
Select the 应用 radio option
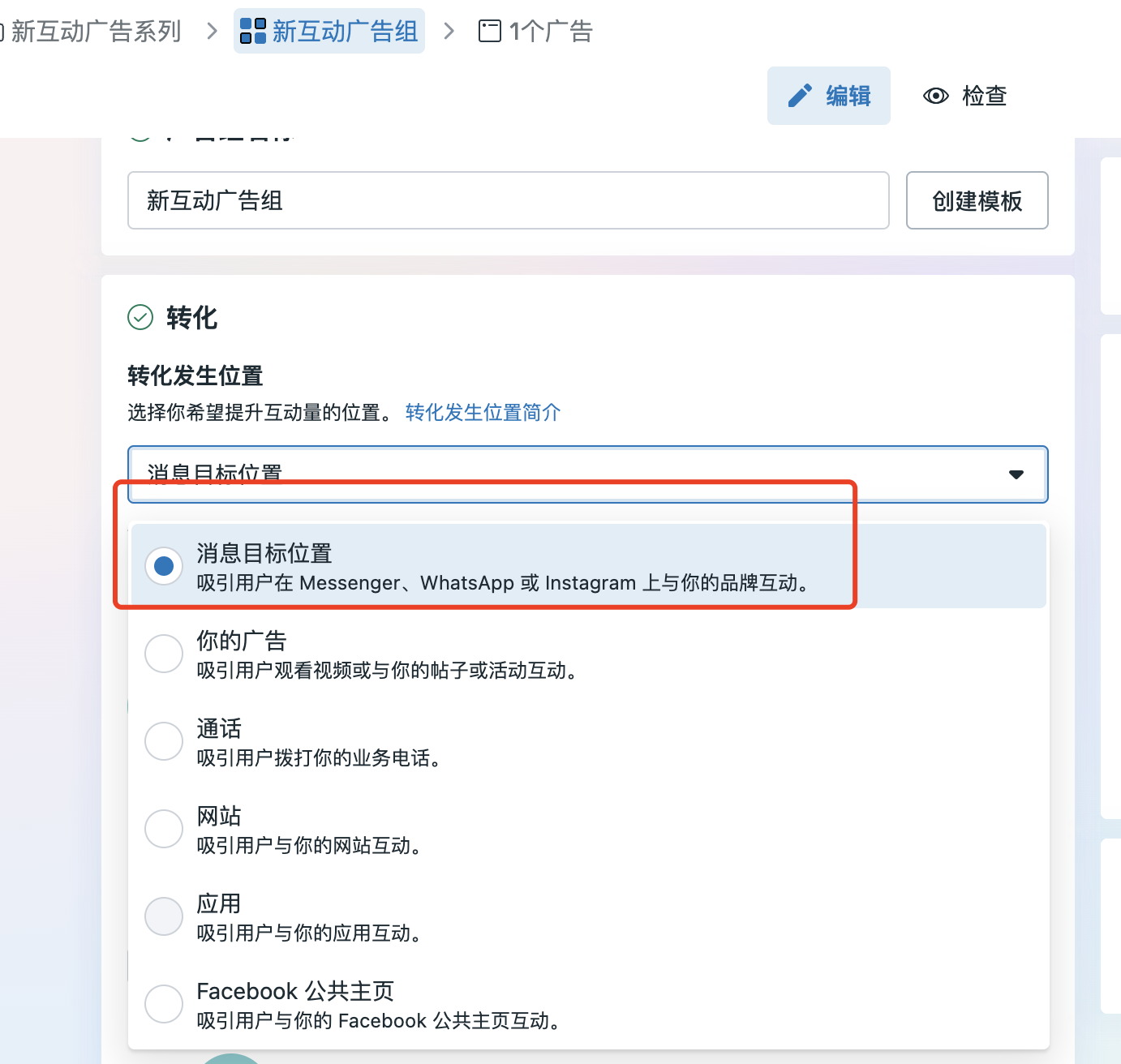pos(164,916)
